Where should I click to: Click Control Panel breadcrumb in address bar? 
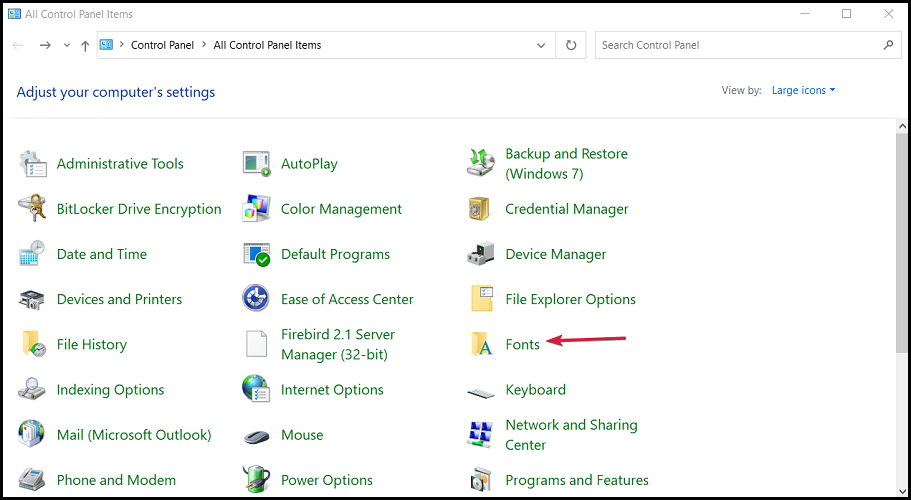pyautogui.click(x=165, y=45)
